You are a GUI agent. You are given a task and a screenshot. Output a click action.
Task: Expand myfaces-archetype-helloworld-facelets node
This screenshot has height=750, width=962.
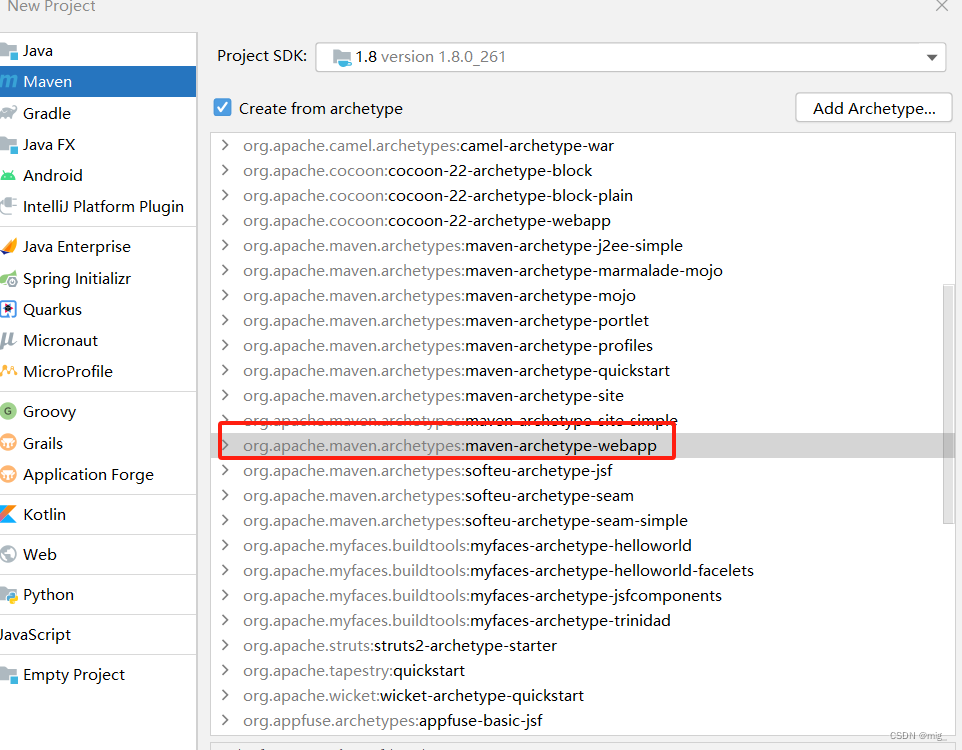[x=225, y=570]
